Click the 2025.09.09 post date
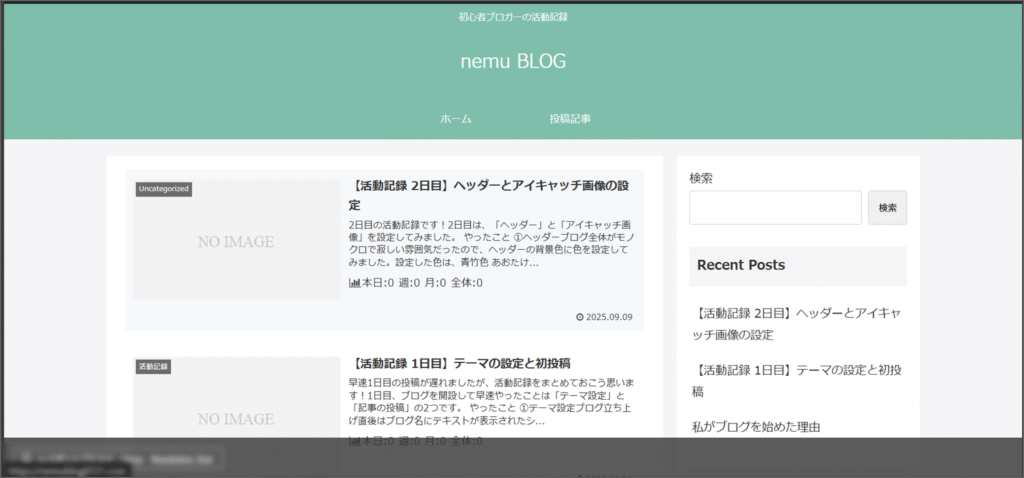This screenshot has height=478, width=1024. [611, 317]
